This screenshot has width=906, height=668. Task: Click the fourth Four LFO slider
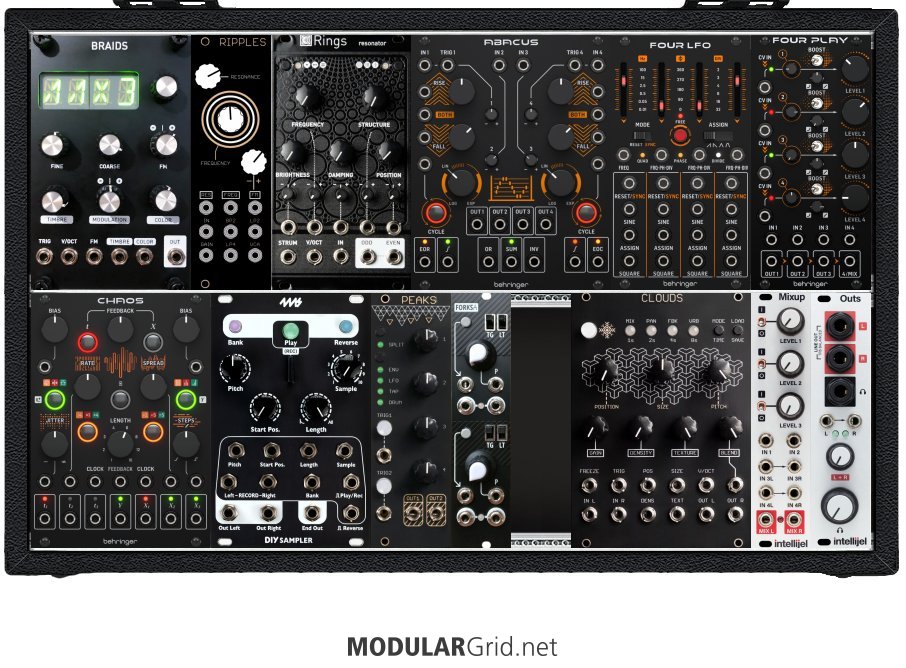click(737, 90)
